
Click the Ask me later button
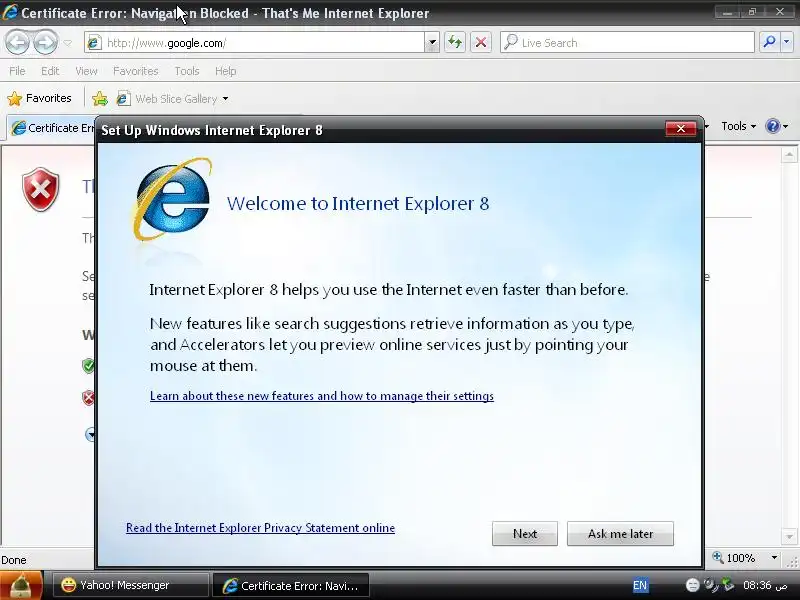[620, 534]
